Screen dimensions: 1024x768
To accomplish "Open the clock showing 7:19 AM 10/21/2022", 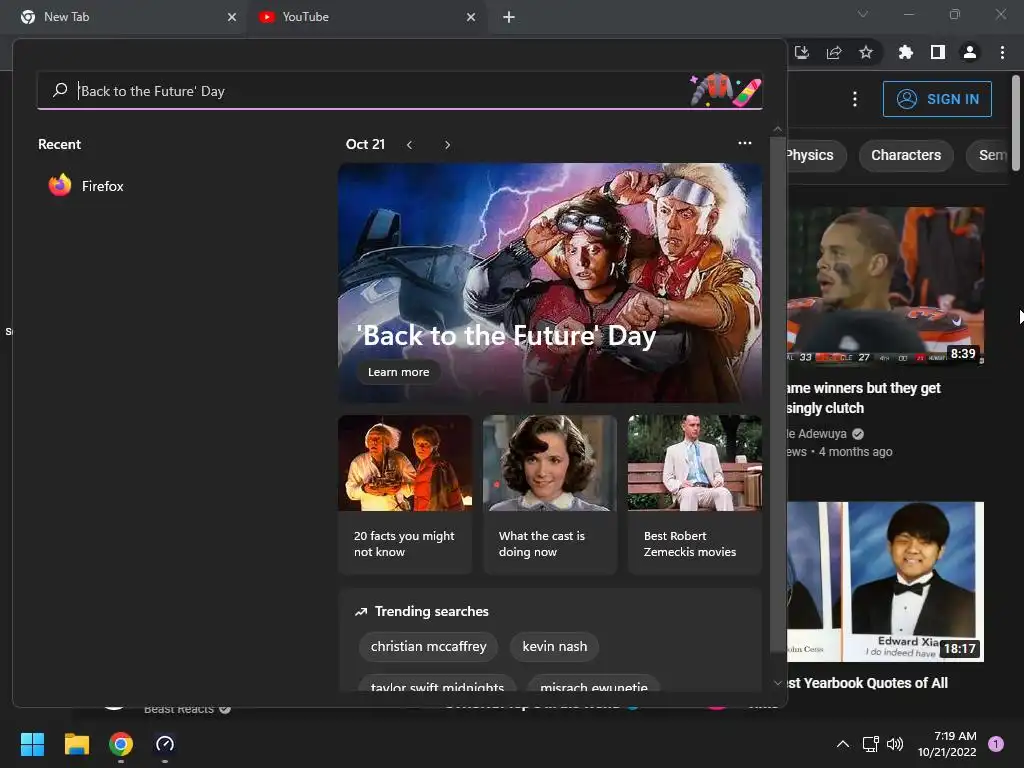I will [x=947, y=744].
